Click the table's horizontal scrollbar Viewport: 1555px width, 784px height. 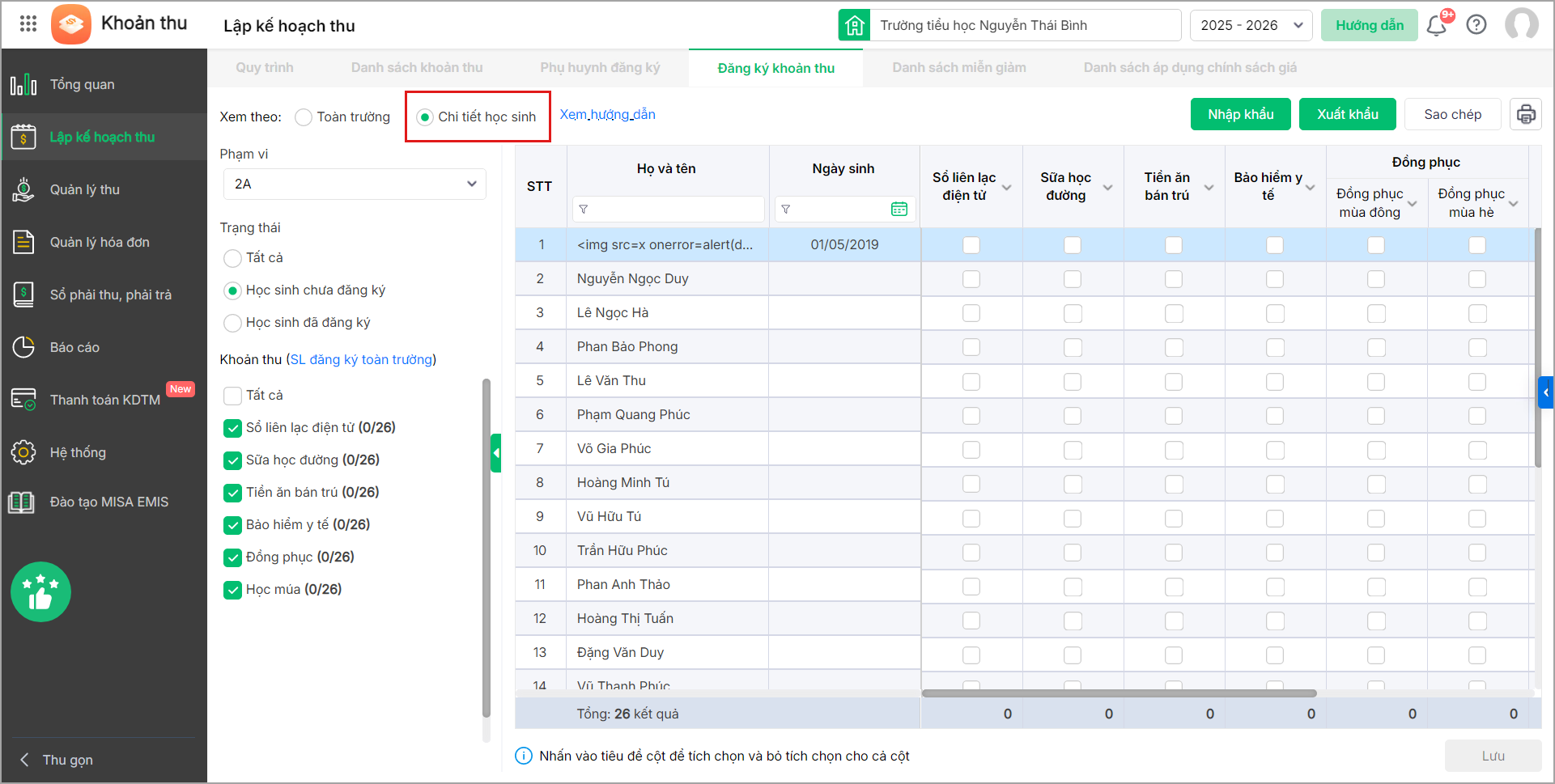pos(1119,693)
